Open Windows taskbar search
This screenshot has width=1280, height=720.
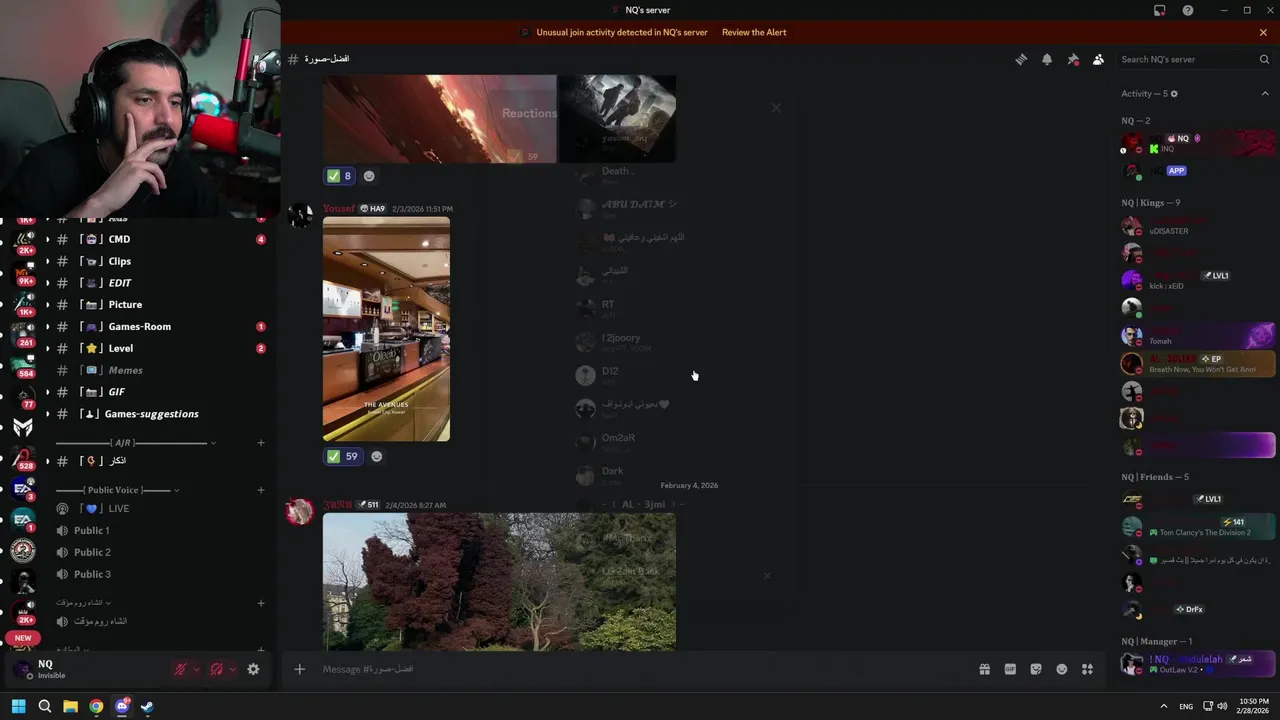point(44,706)
